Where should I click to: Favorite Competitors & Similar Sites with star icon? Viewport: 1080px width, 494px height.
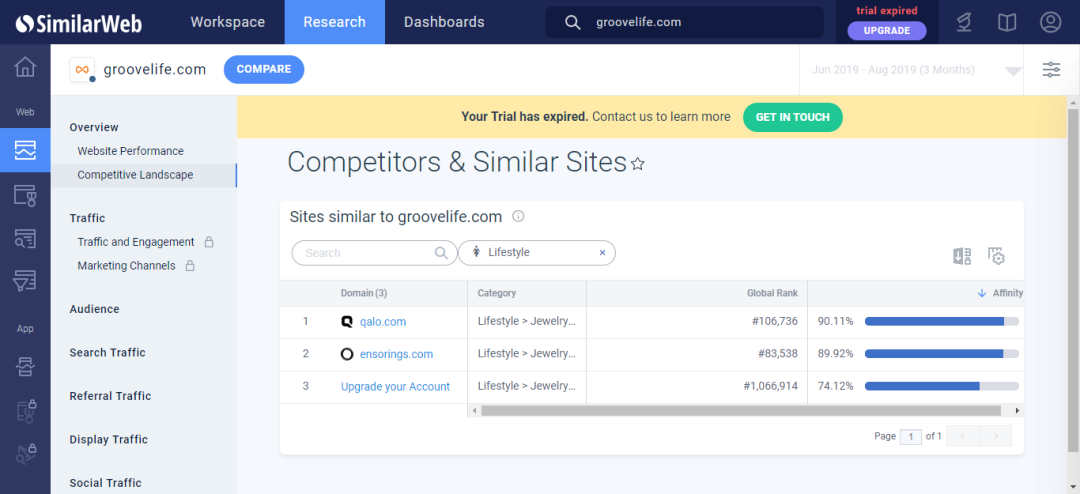(638, 163)
